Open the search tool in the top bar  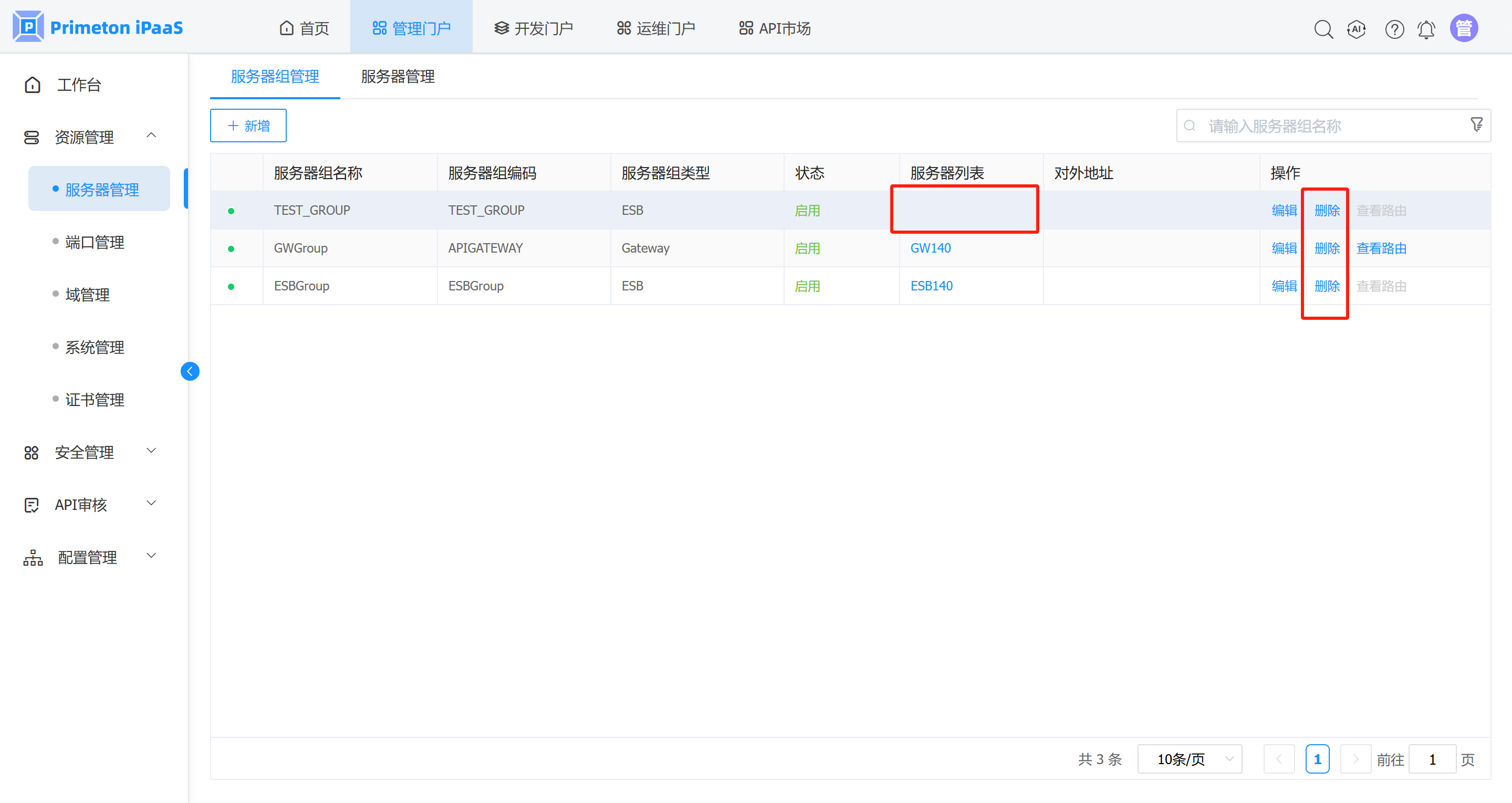(x=1323, y=29)
